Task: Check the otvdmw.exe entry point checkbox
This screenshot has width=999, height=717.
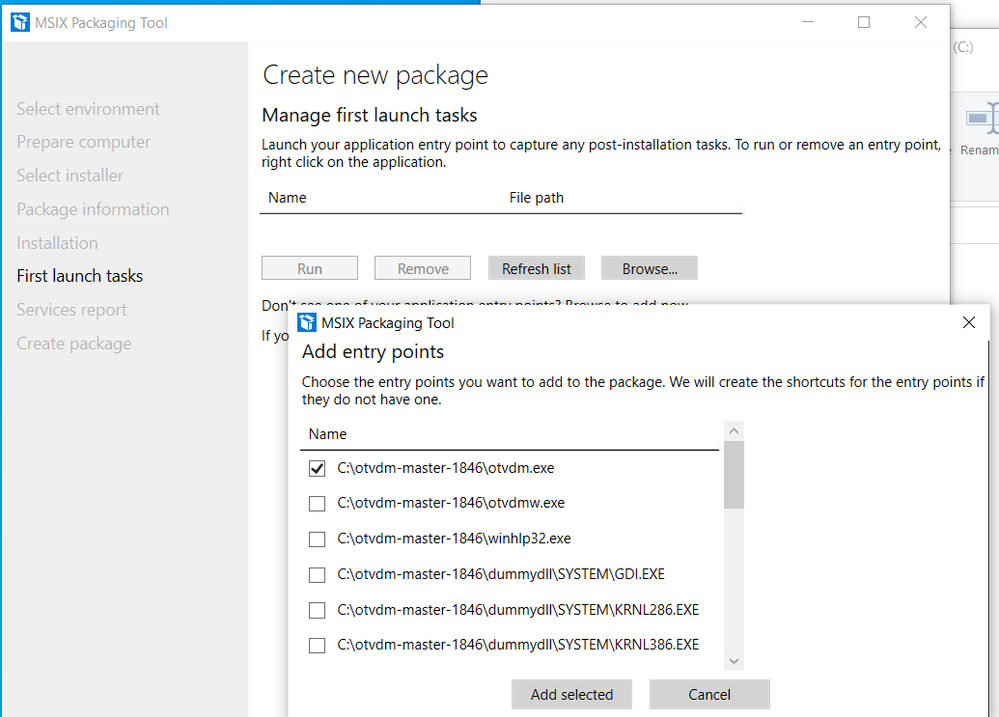Action: [x=317, y=503]
